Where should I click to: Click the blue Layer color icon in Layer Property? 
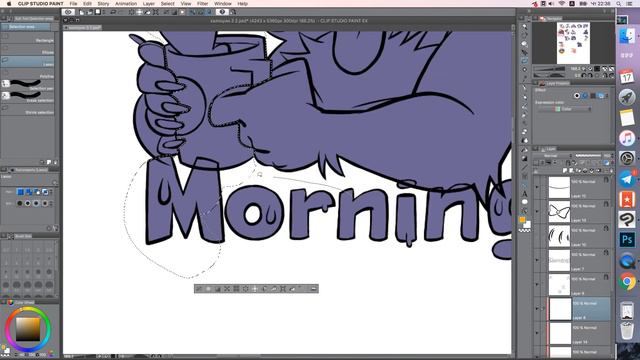point(601,96)
